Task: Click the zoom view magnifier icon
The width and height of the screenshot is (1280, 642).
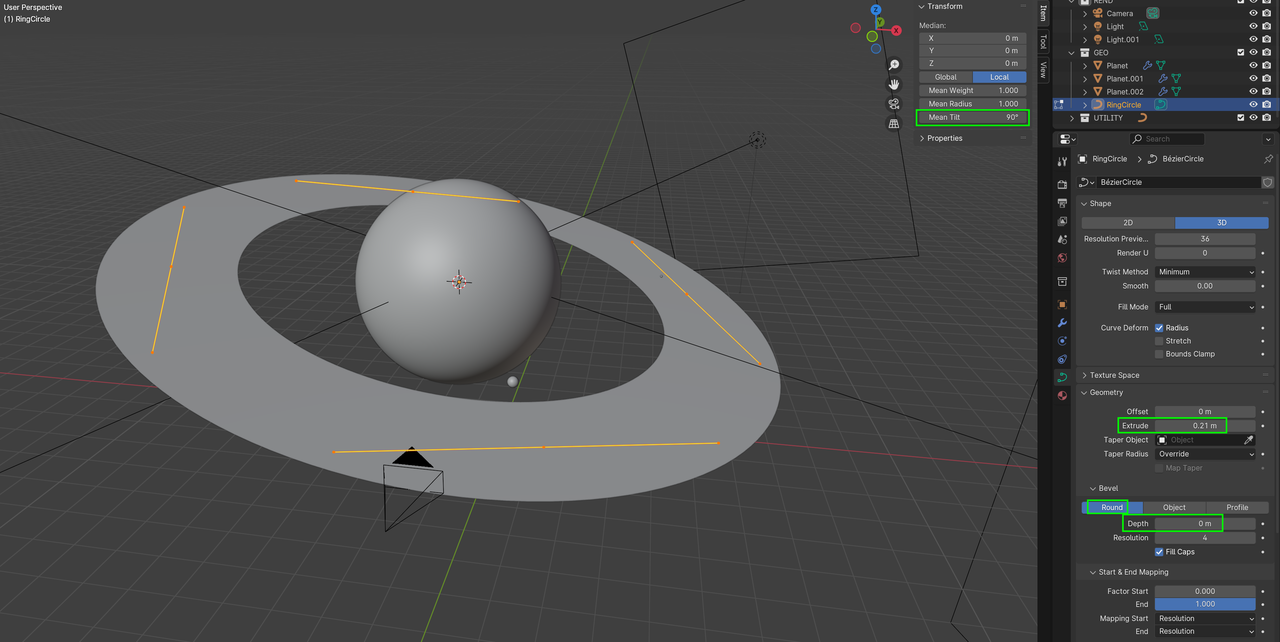Action: [x=894, y=65]
